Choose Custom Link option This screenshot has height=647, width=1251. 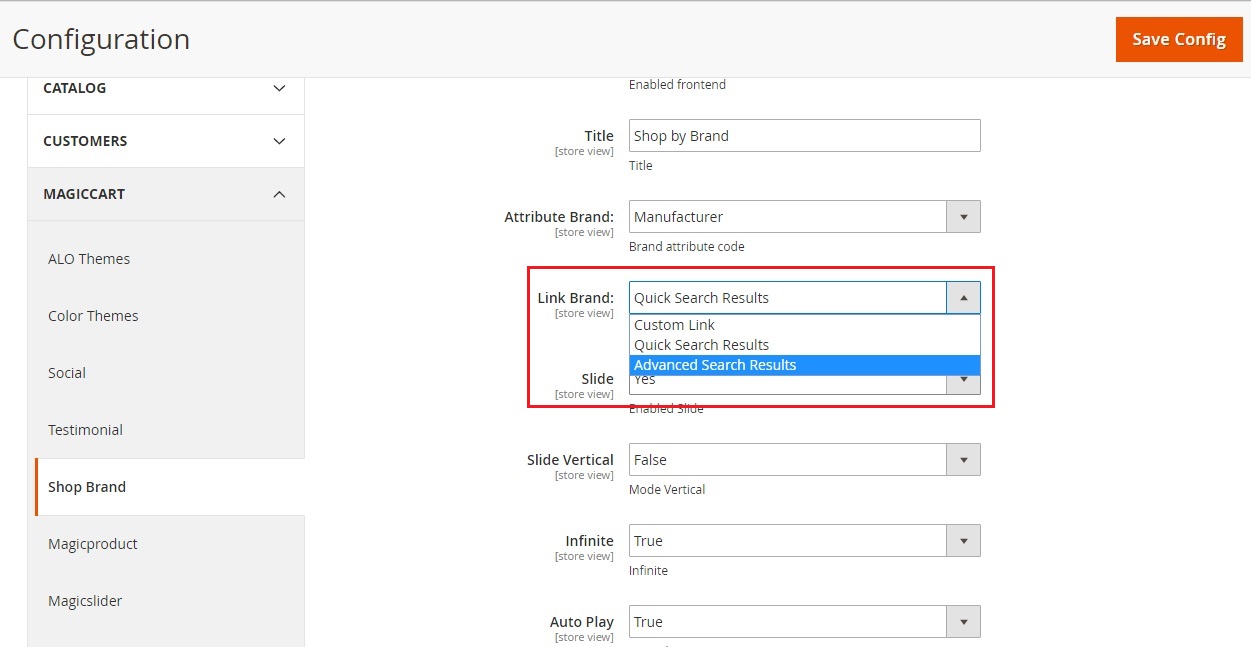tap(675, 325)
